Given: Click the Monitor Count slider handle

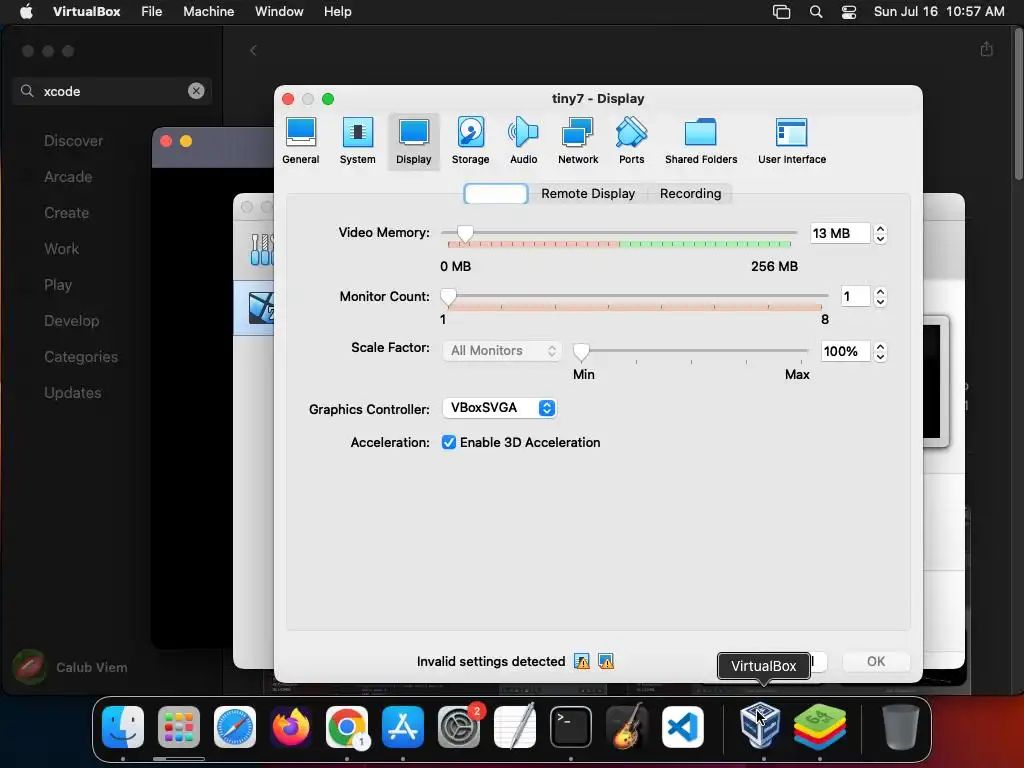Looking at the screenshot, I should tap(448, 297).
